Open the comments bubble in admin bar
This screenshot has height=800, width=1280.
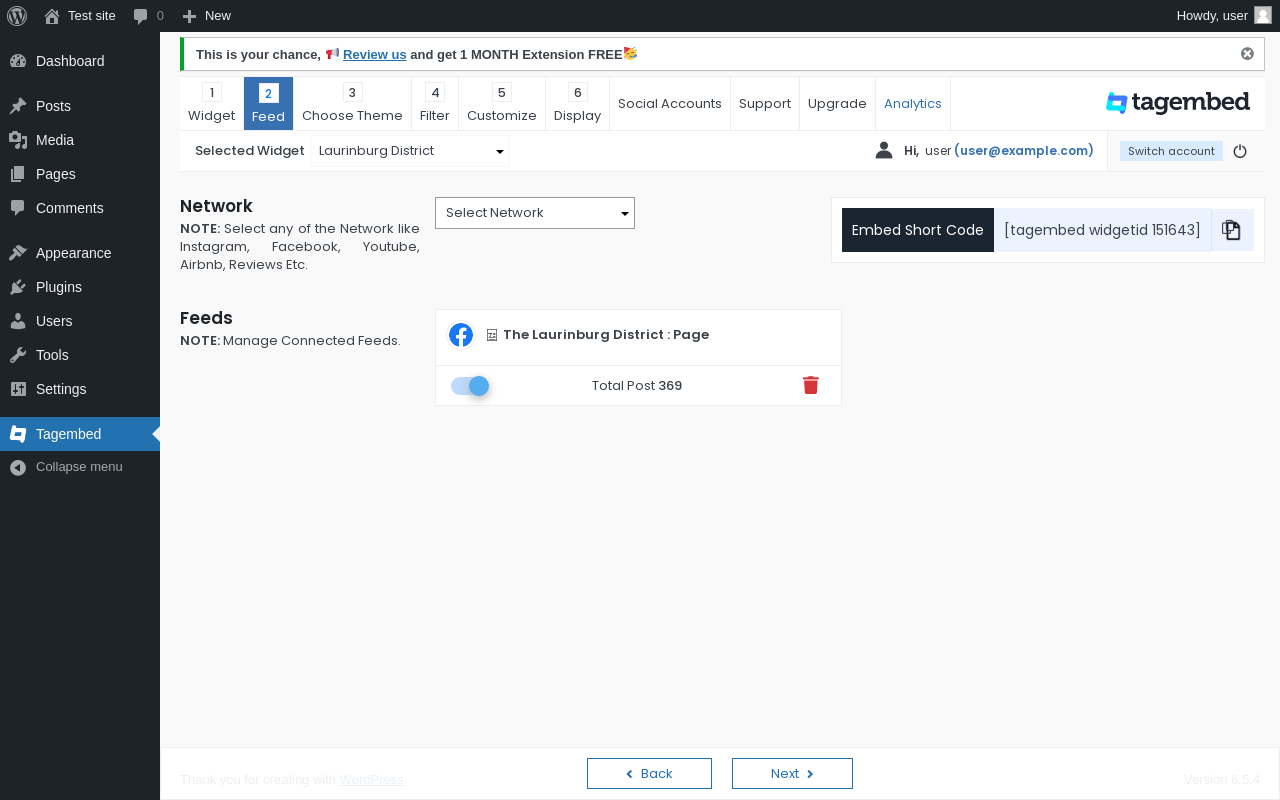(x=141, y=16)
